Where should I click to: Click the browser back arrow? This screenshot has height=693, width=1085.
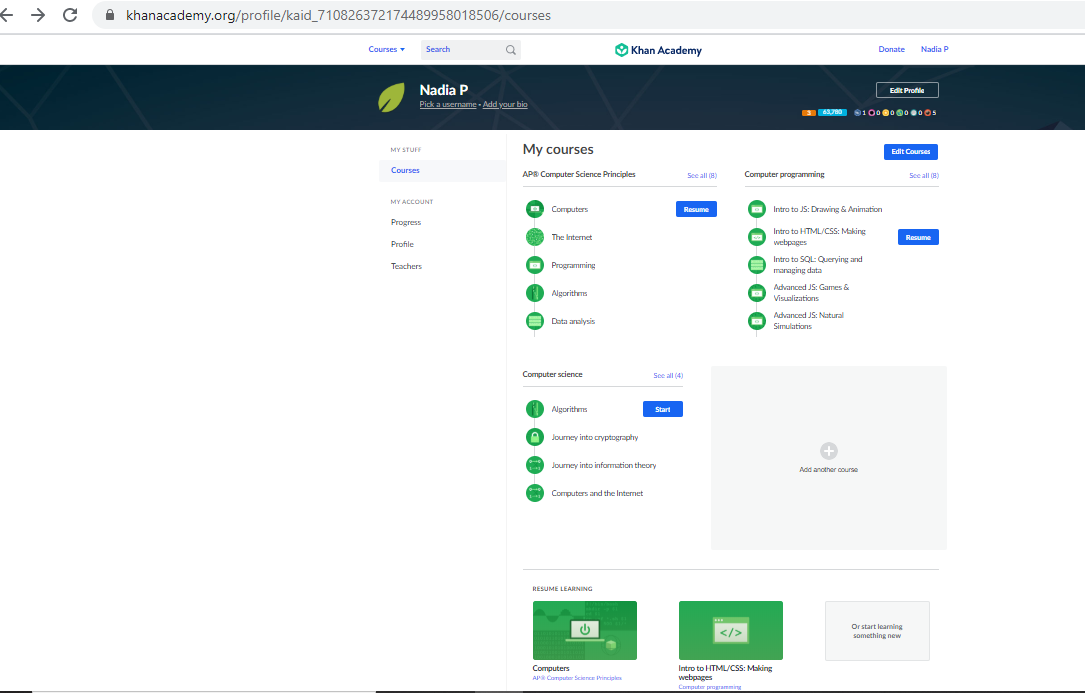6,15
